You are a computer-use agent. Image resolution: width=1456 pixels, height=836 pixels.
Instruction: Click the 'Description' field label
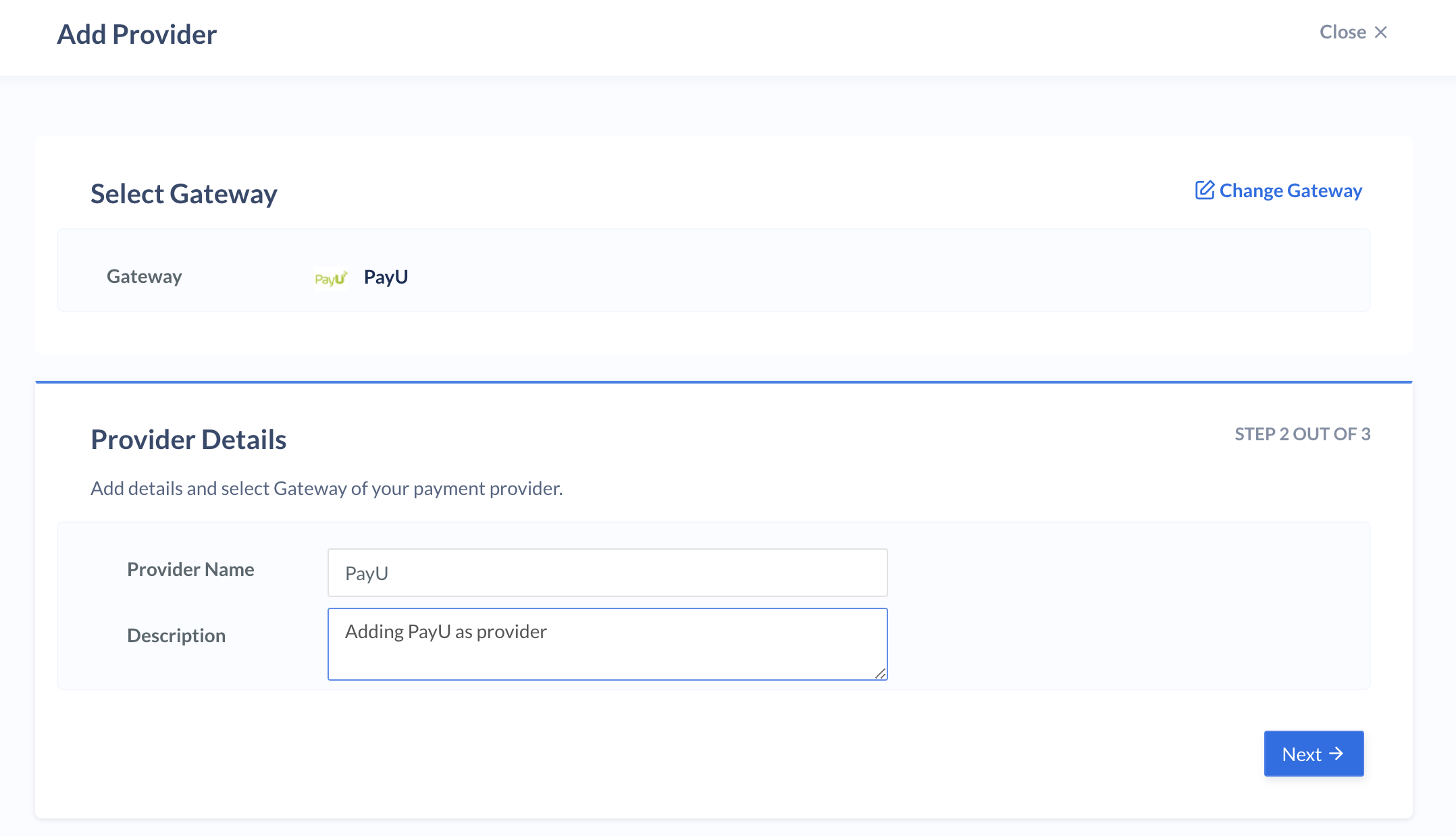click(176, 636)
